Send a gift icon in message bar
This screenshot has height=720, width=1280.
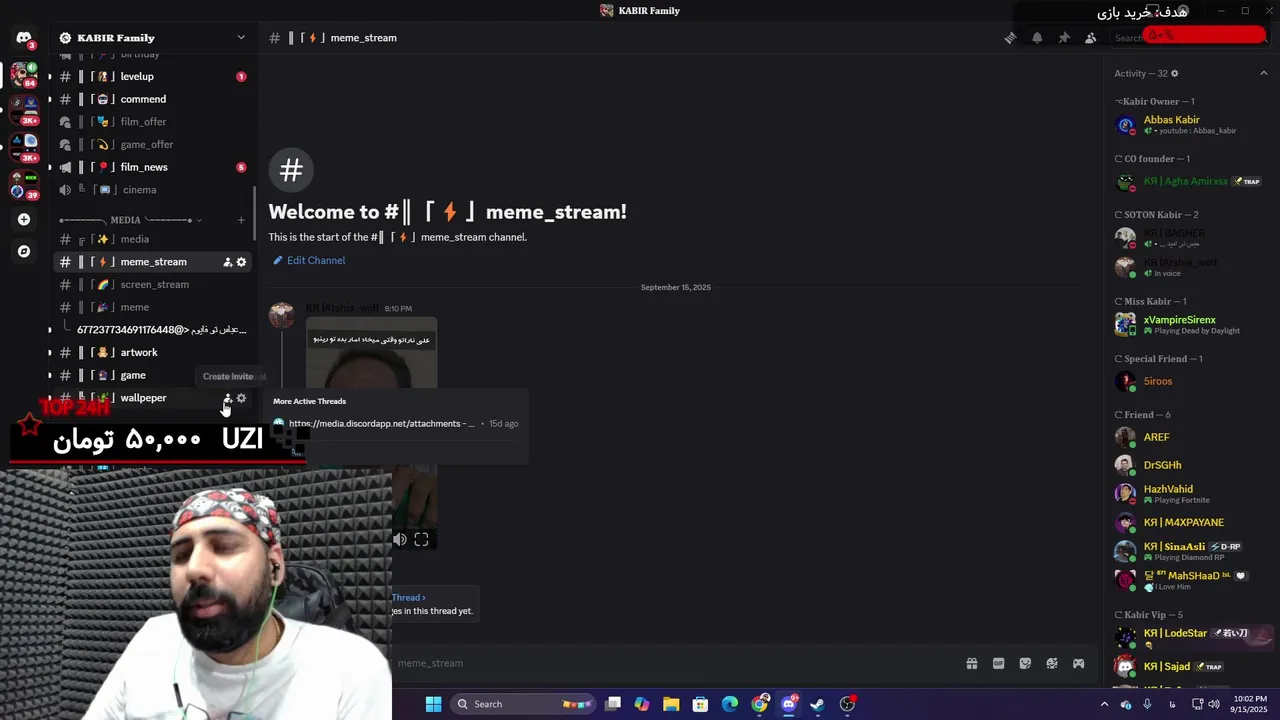point(971,663)
